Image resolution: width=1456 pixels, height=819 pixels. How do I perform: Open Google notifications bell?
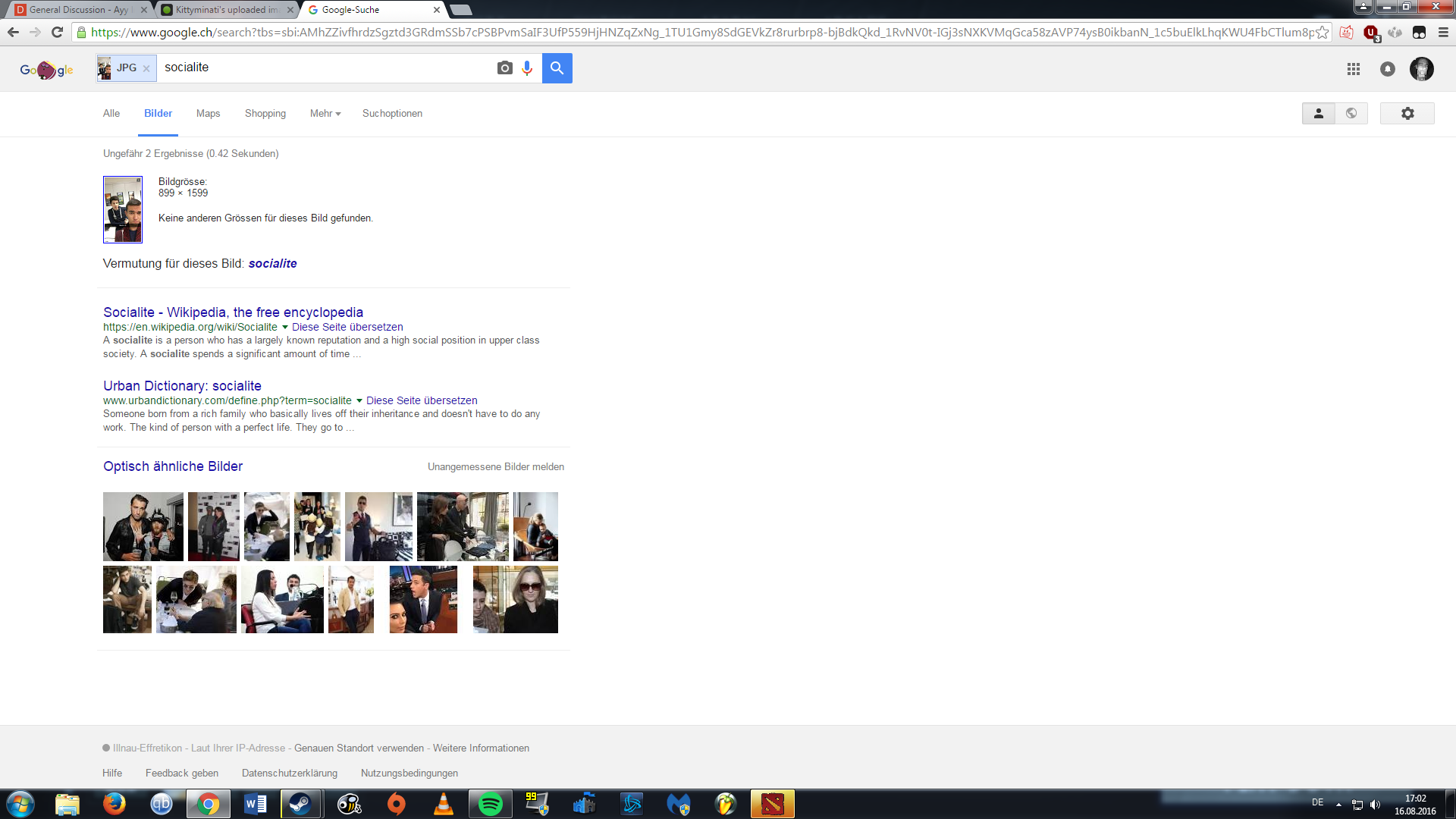(x=1388, y=69)
